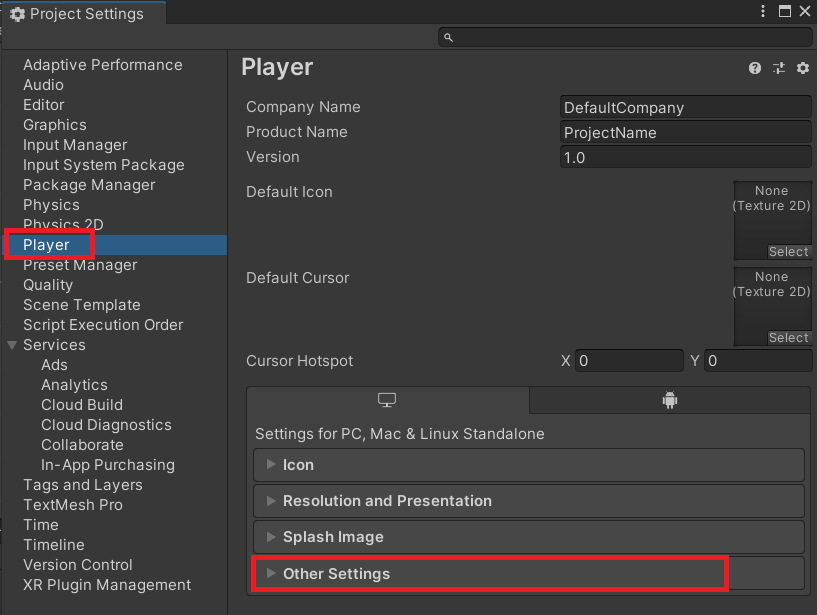Open Package Manager settings

pyautogui.click(x=89, y=185)
